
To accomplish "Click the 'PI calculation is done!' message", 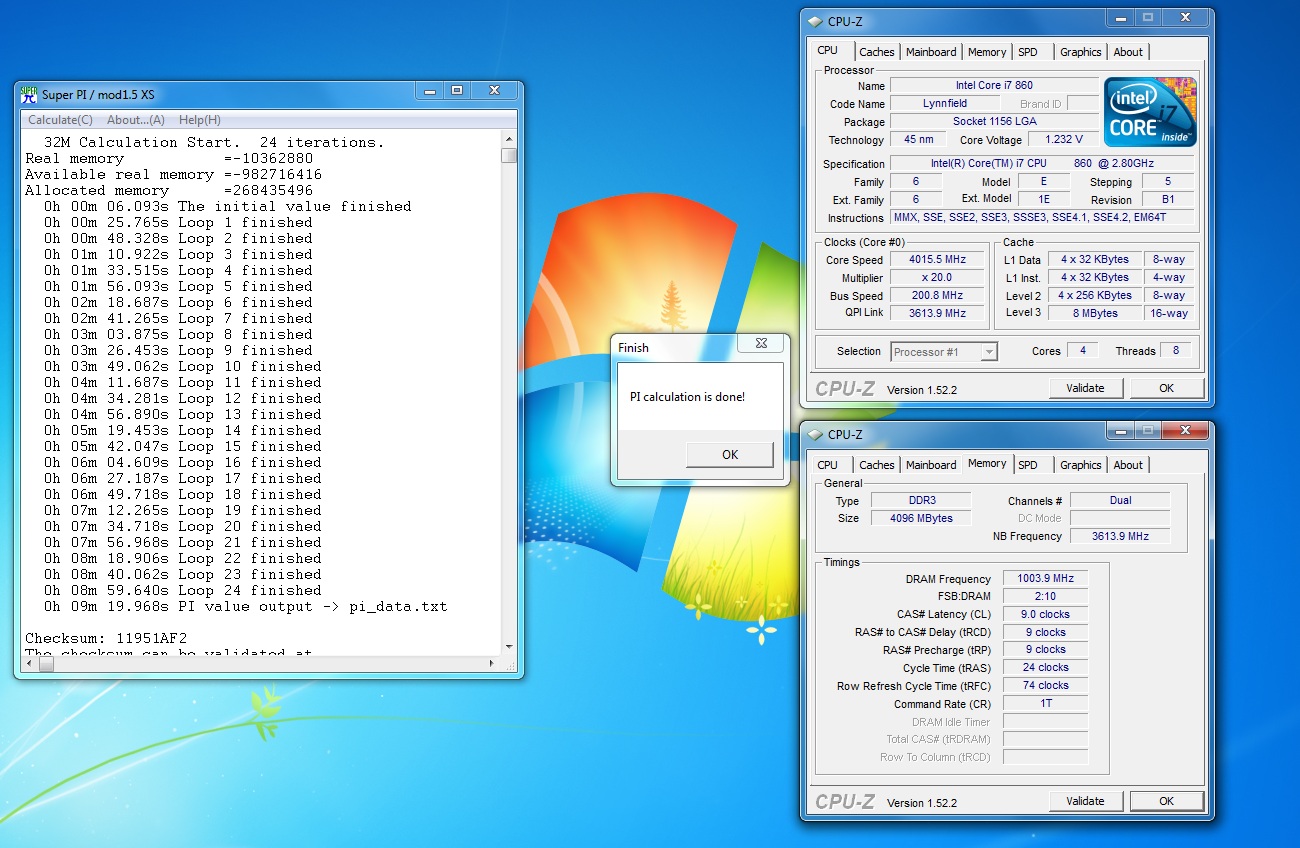I will click(687, 397).
